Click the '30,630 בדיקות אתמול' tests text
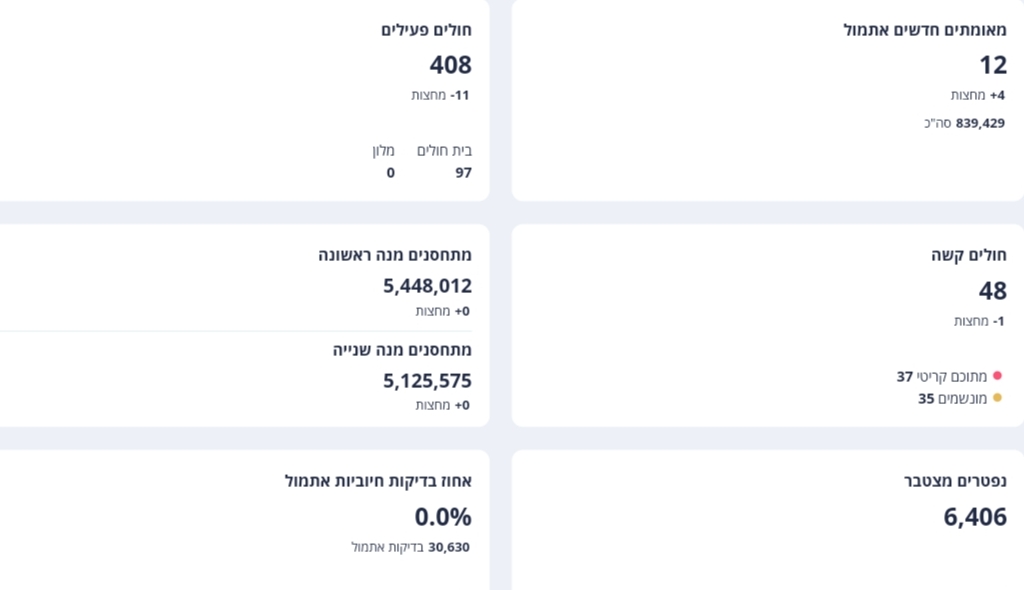This screenshot has width=1024, height=590. pyautogui.click(x=410, y=547)
